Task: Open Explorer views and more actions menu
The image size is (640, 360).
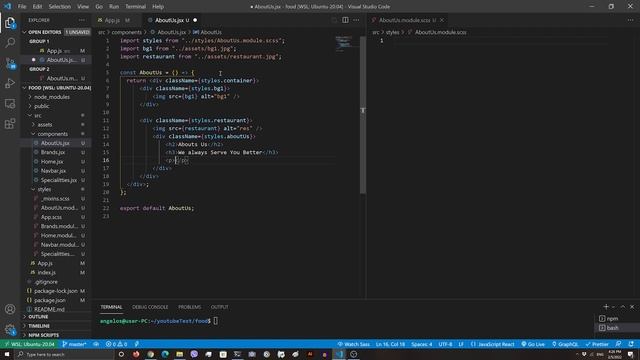Action: tap(82, 20)
